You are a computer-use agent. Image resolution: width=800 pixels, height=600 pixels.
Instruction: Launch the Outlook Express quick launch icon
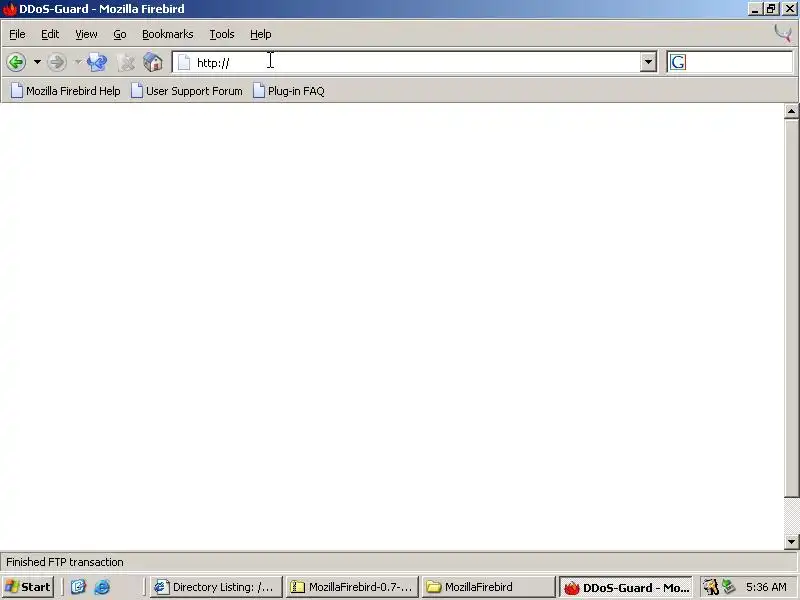[78, 587]
